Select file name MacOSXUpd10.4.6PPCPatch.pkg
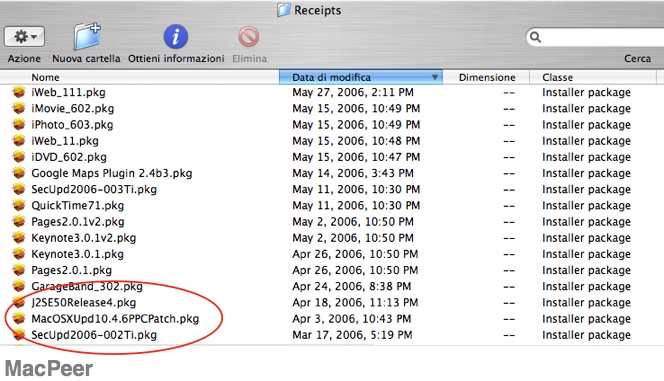Viewport: 664px width, 381px height. 115,318
